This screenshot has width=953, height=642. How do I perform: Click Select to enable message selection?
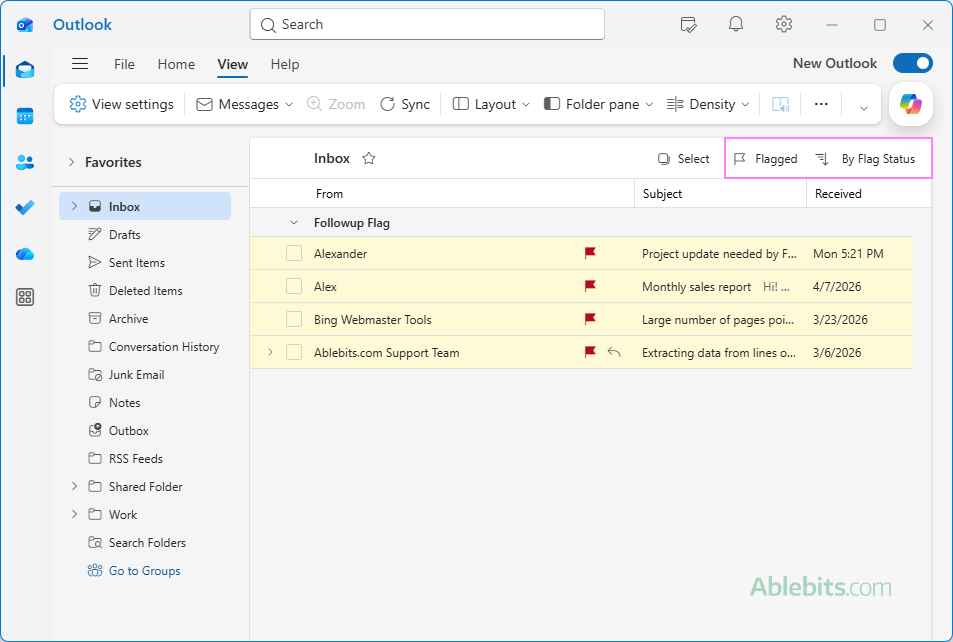(x=684, y=159)
